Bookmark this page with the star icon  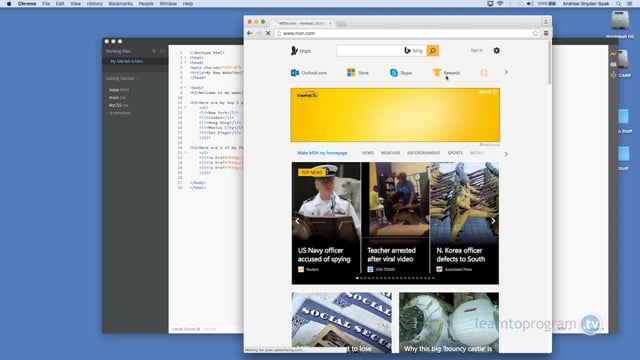tap(536, 33)
